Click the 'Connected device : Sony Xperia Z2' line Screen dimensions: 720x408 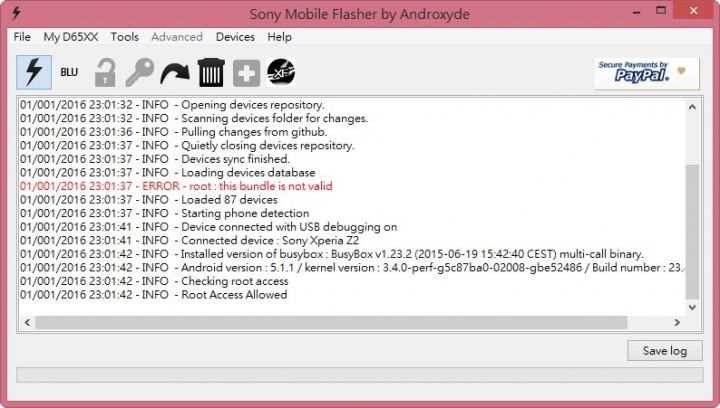[189, 240]
